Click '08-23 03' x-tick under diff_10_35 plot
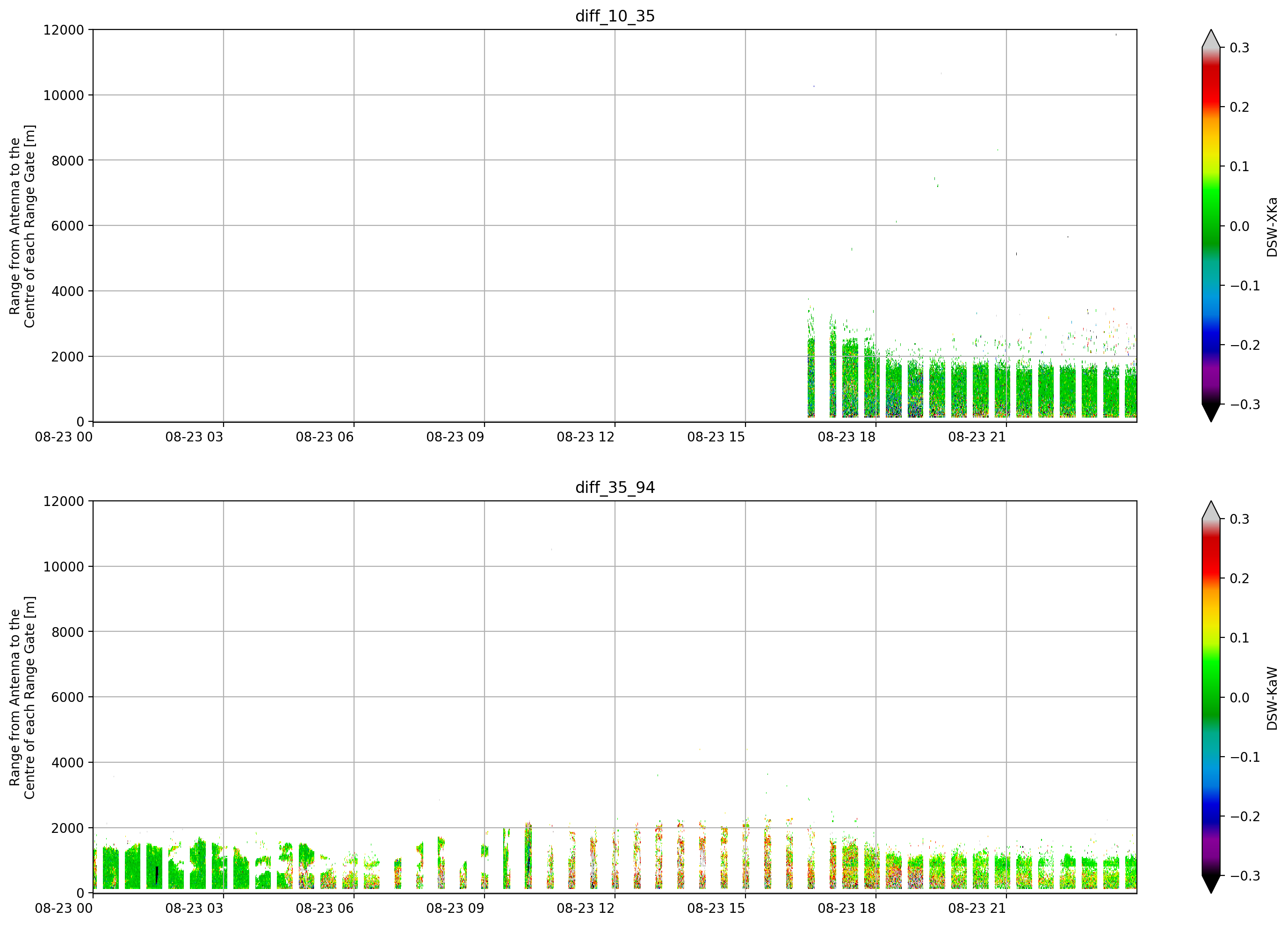 (194, 437)
